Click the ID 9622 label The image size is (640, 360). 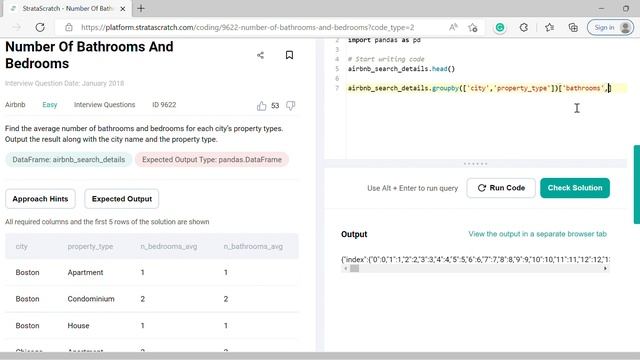(164, 105)
